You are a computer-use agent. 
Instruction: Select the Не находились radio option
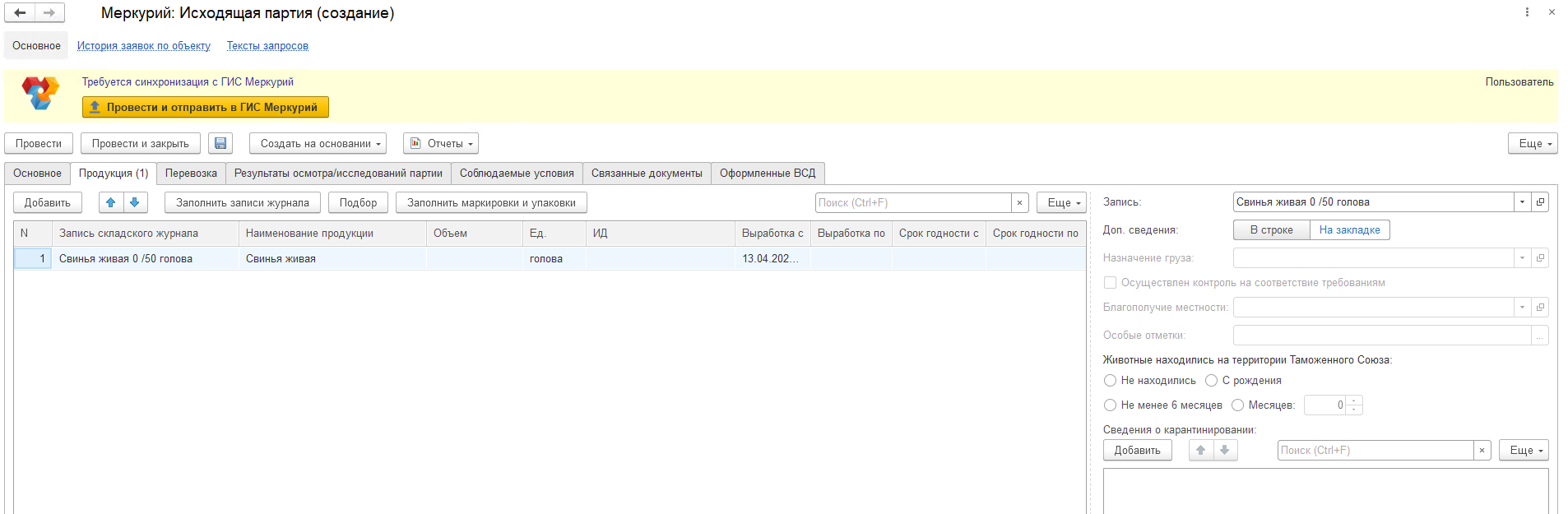coord(1110,381)
